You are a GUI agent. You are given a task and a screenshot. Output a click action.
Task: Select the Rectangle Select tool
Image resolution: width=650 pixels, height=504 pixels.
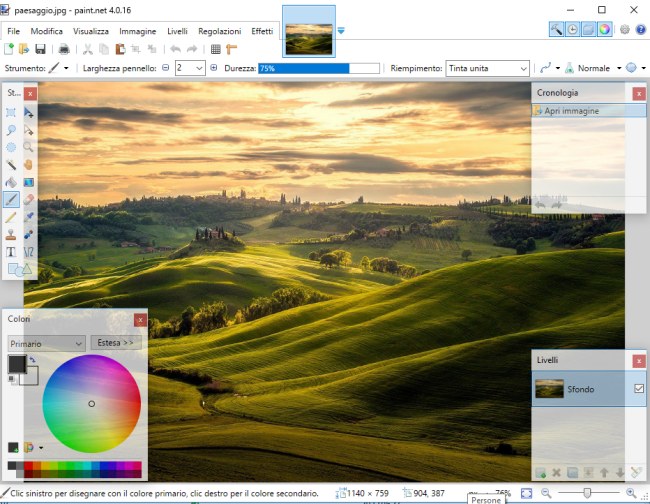[11, 112]
